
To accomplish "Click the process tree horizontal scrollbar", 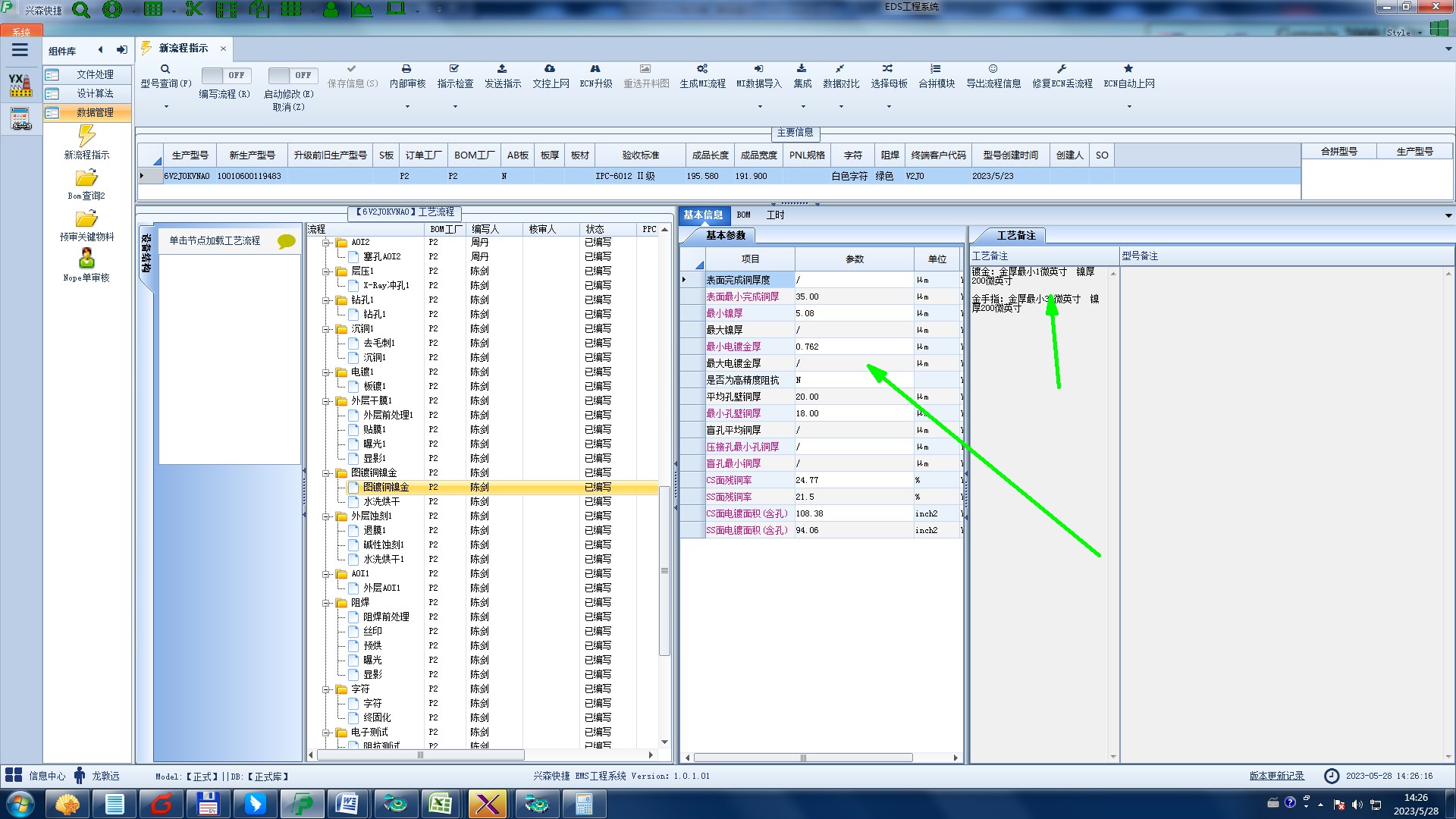I will pos(421,755).
